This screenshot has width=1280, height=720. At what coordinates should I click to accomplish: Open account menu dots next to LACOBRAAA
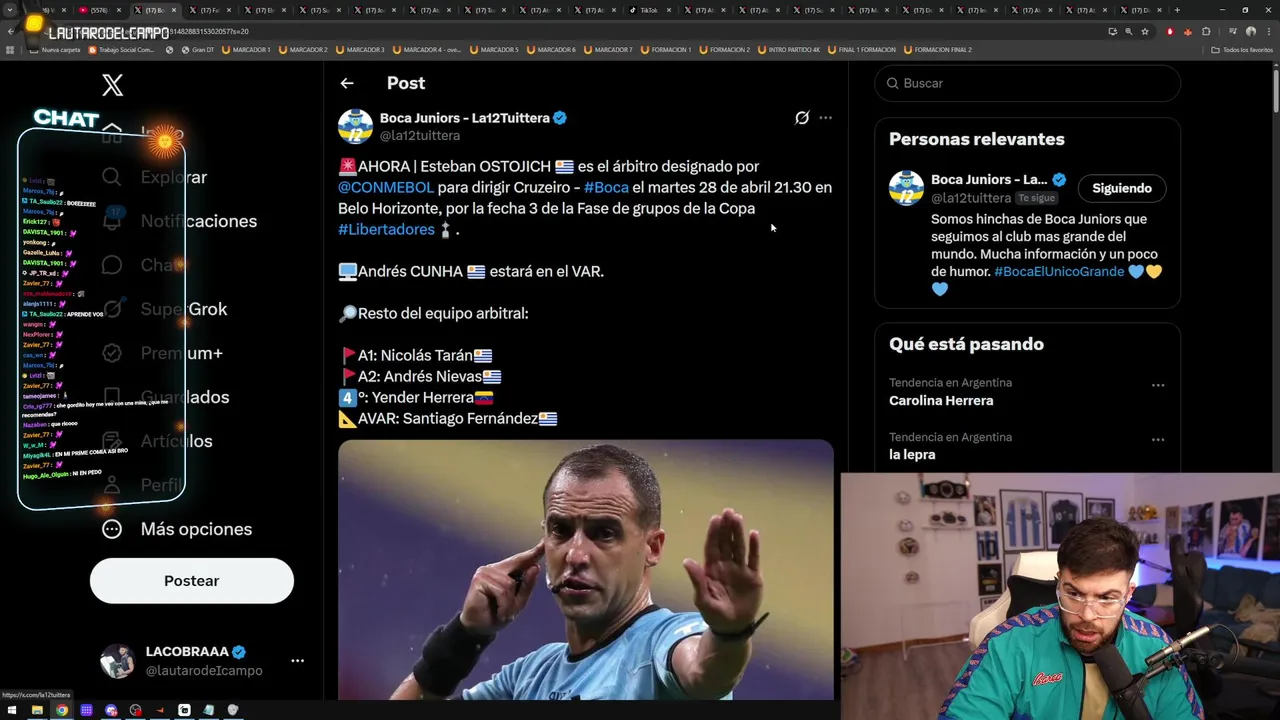(x=297, y=661)
